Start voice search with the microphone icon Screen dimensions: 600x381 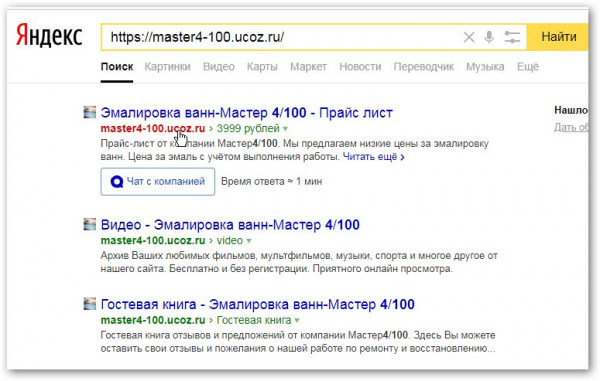(x=489, y=37)
